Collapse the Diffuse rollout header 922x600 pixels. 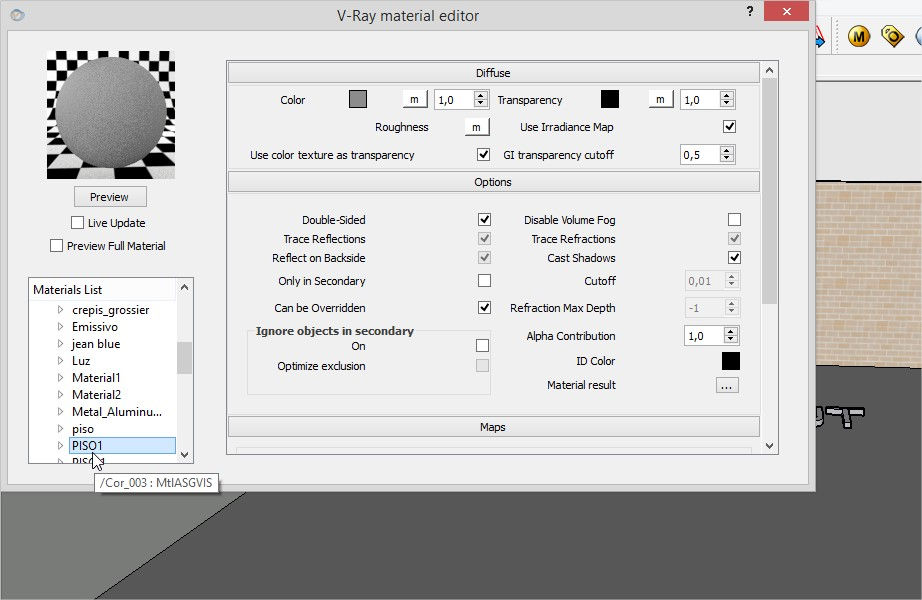[493, 73]
